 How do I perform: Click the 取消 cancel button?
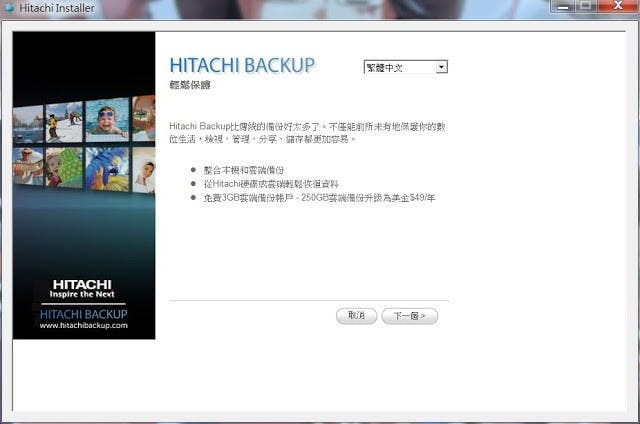pyautogui.click(x=356, y=316)
